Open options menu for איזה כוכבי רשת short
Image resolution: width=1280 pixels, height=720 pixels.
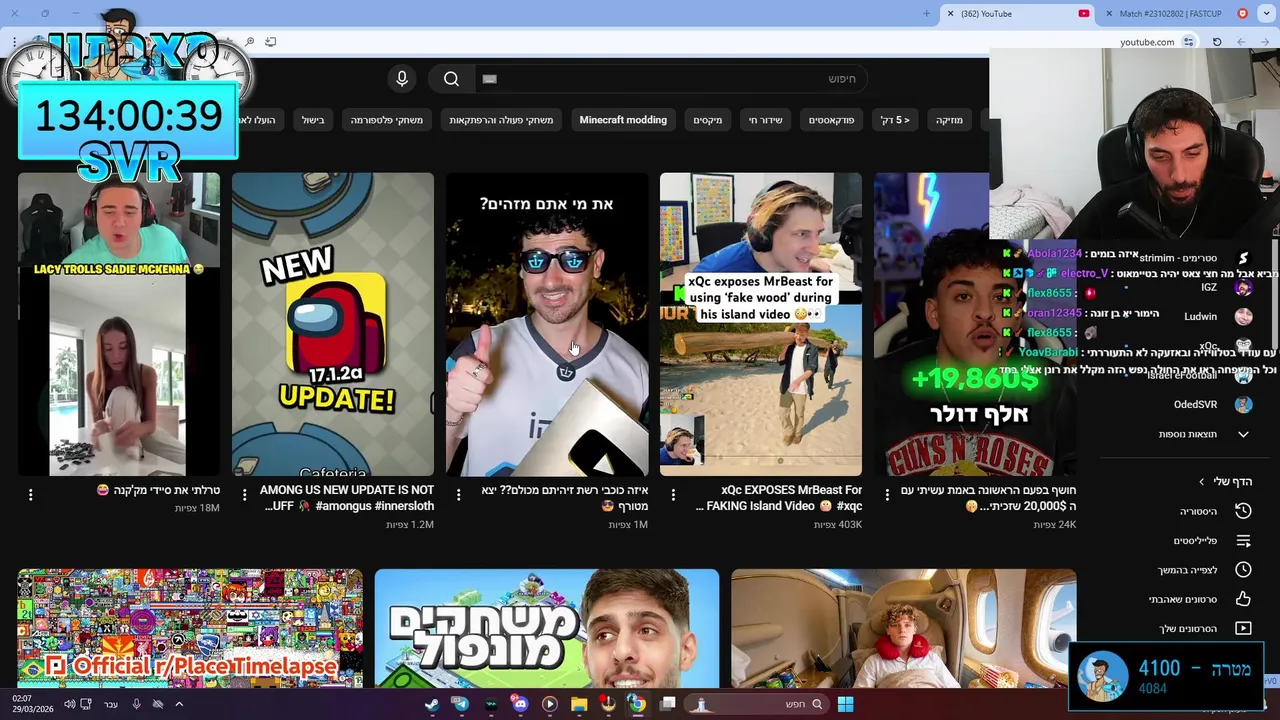coord(459,495)
